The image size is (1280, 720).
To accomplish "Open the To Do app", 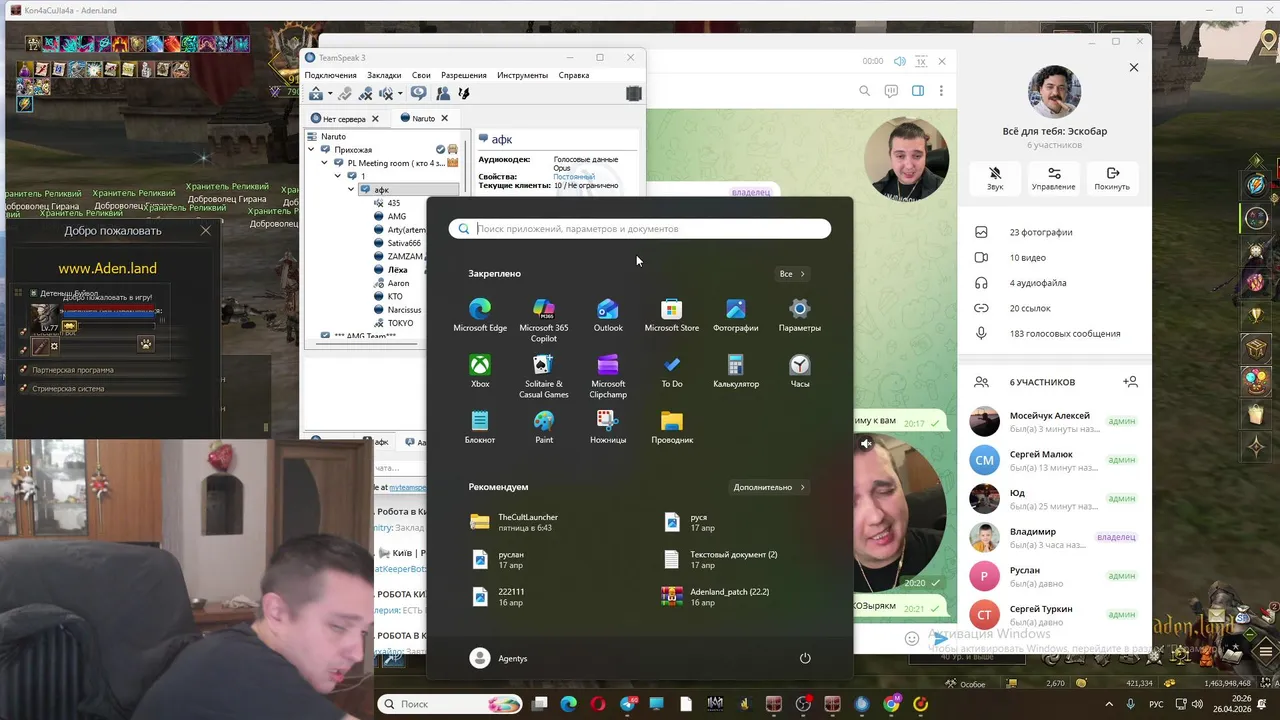I will (x=672, y=370).
